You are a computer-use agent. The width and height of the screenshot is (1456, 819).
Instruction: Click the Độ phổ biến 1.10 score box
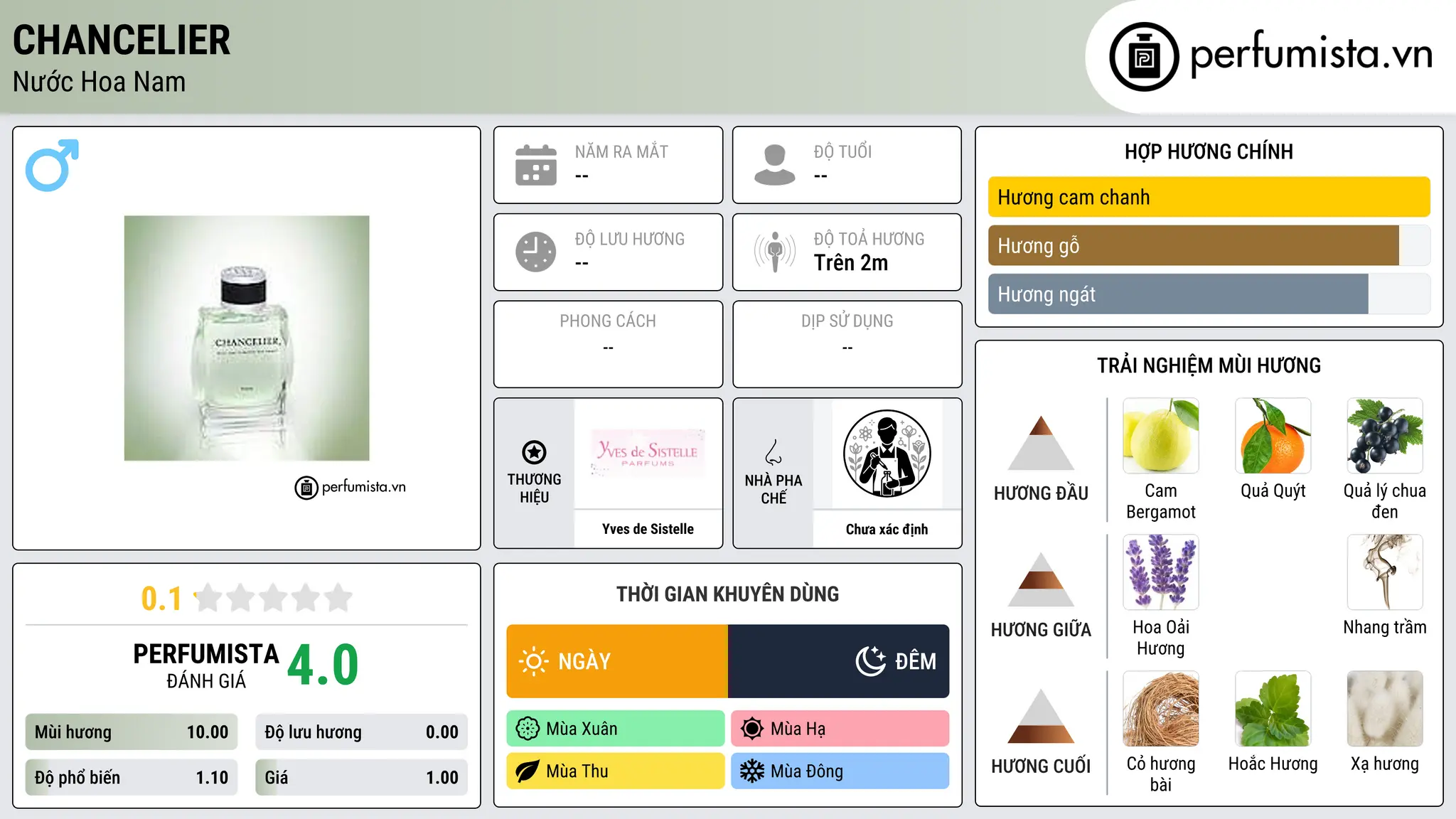coord(132,777)
